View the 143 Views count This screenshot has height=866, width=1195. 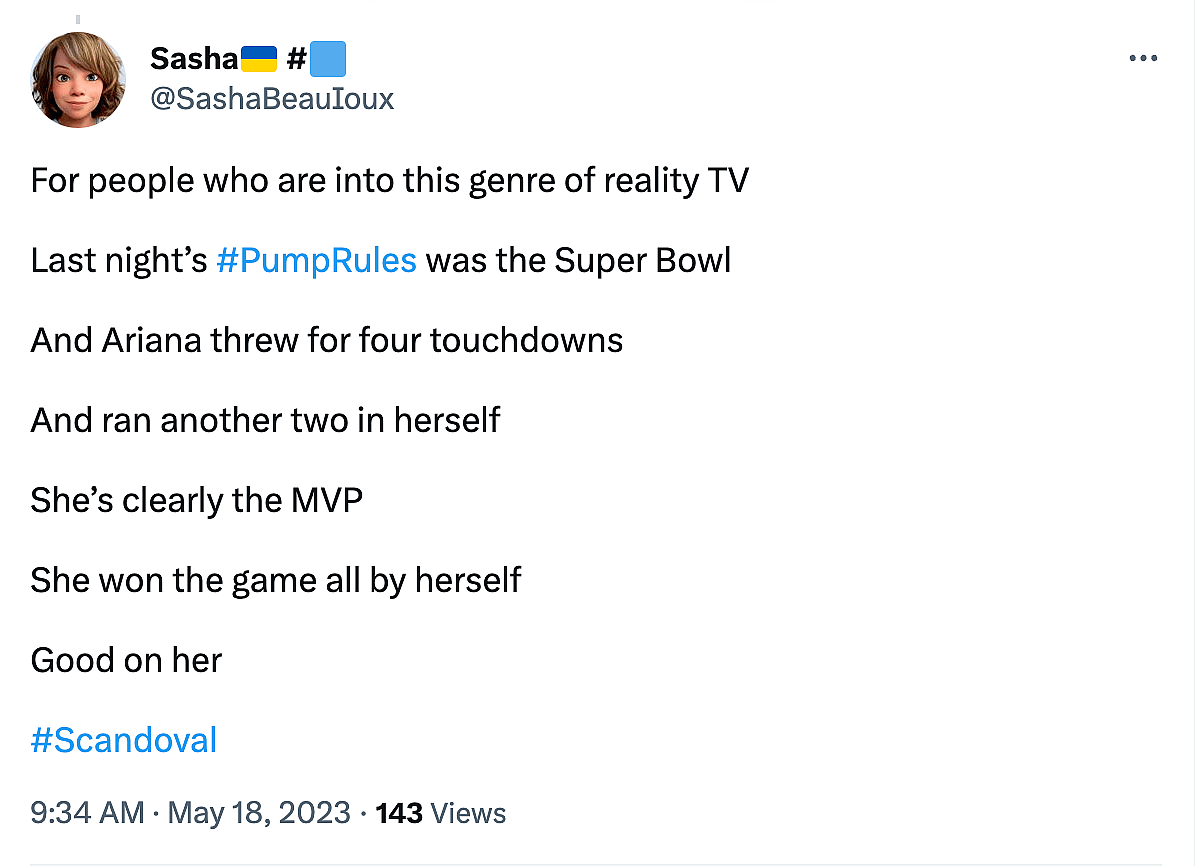441,813
